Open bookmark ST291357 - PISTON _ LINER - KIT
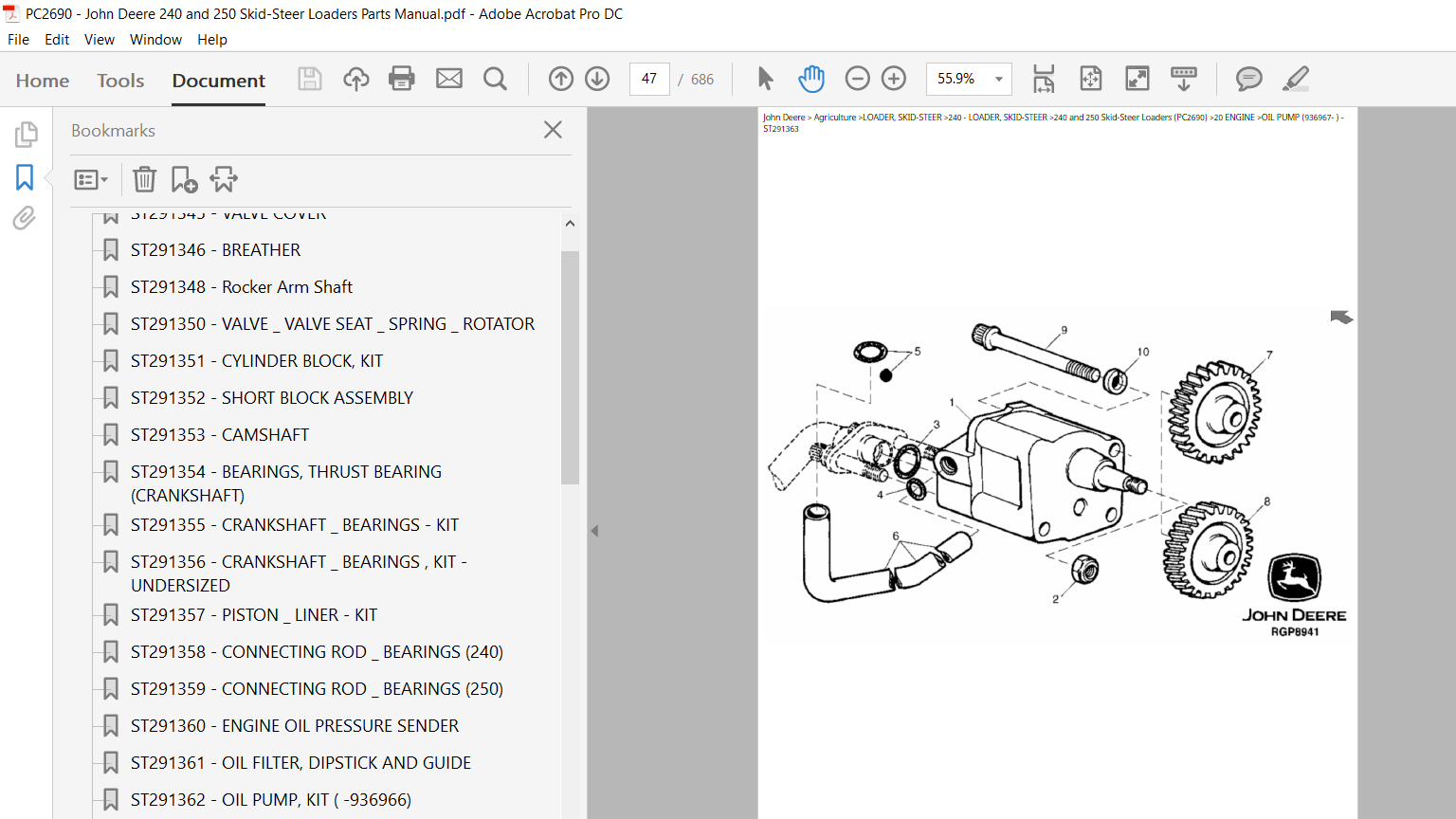This screenshot has height=819, width=1456. (254, 614)
